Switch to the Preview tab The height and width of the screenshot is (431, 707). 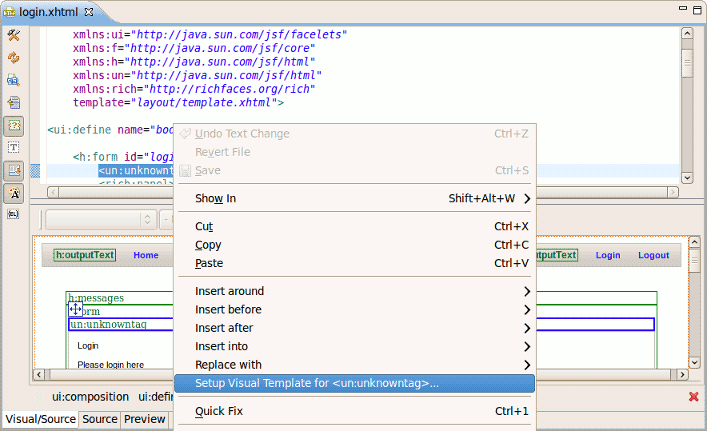(x=144, y=420)
